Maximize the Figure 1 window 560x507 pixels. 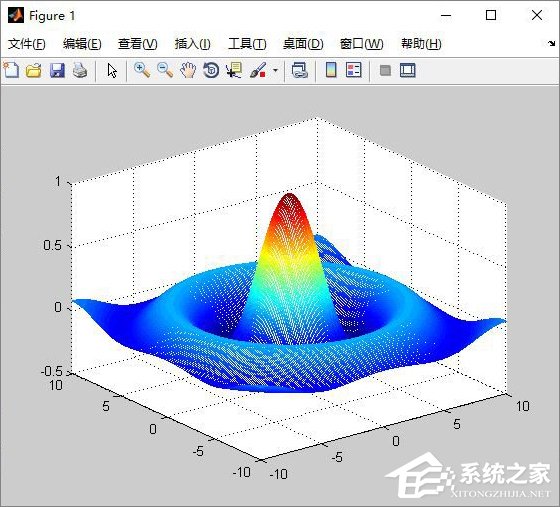(491, 15)
